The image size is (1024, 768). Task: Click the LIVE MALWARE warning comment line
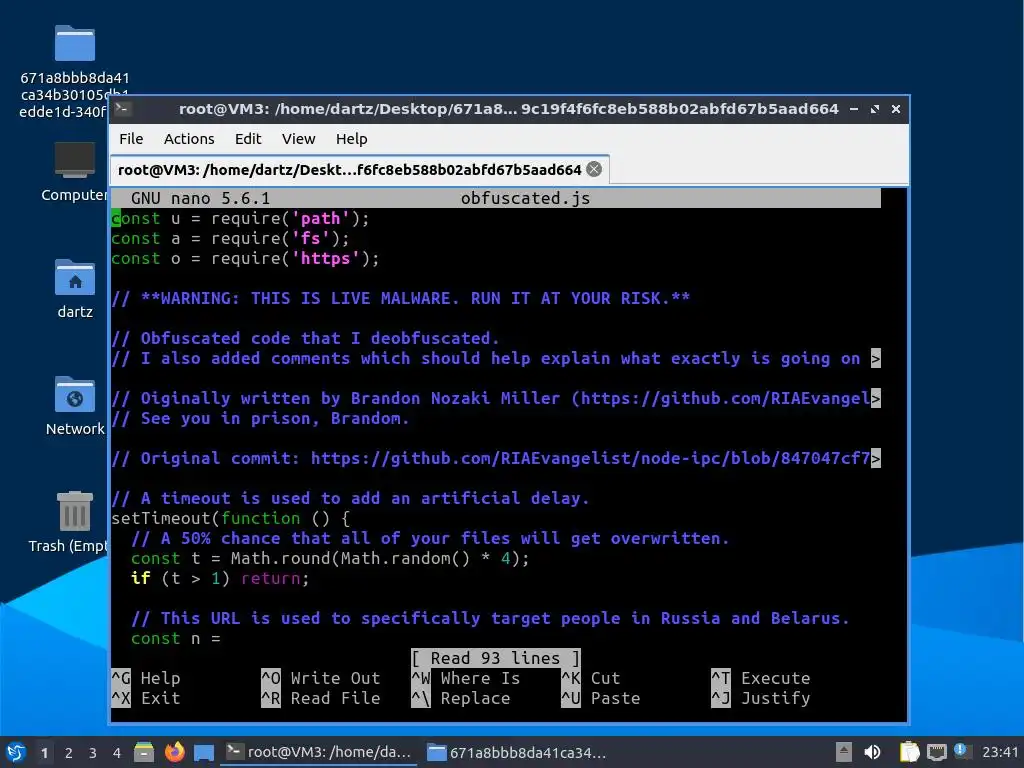click(x=400, y=298)
